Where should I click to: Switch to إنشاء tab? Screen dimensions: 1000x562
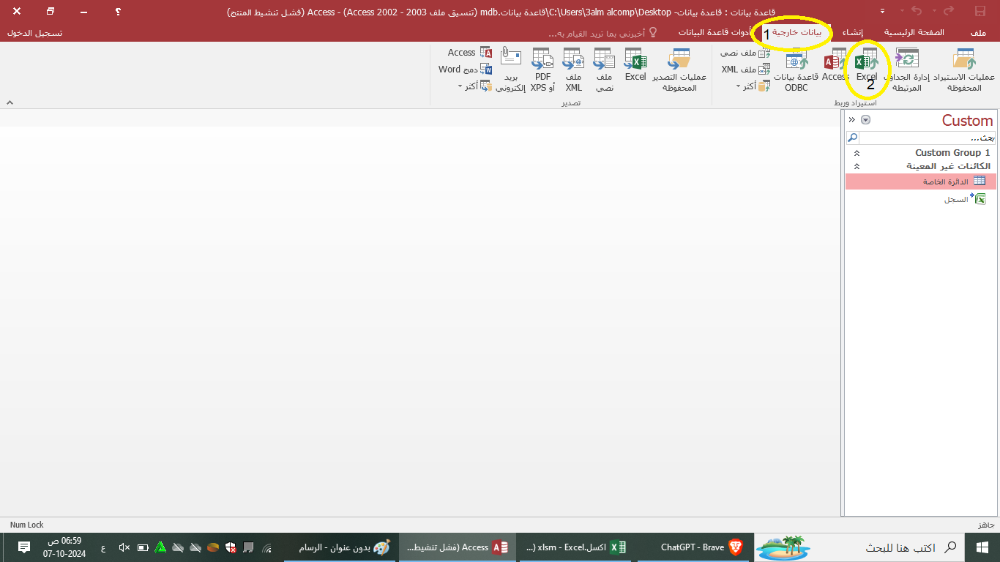click(x=853, y=33)
